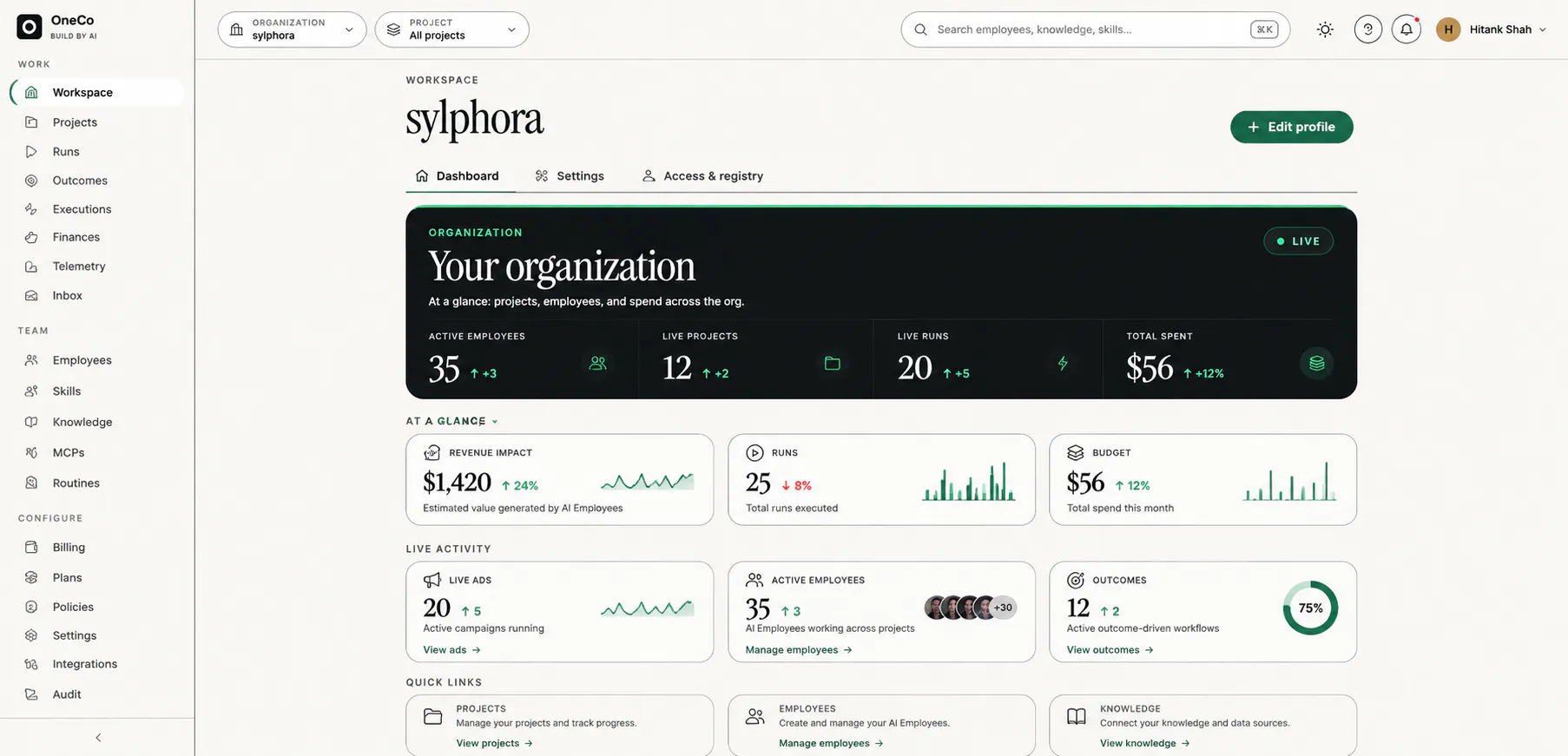Click the Policies icon in sidebar
Image resolution: width=1568 pixels, height=756 pixels.
click(x=31, y=607)
